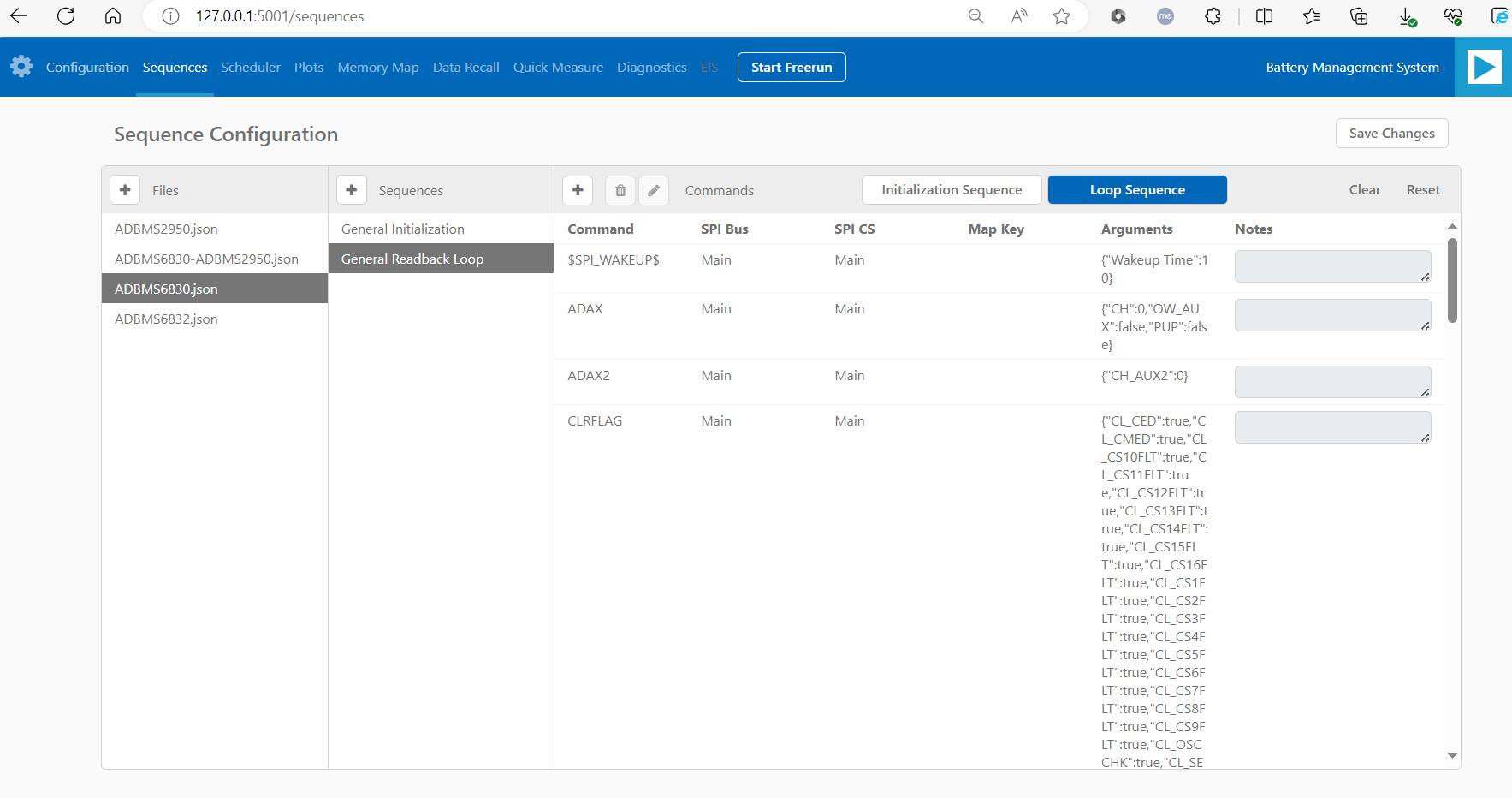Open application settings gear icon
Viewport: 1512px width, 798px height.
tap(21, 67)
